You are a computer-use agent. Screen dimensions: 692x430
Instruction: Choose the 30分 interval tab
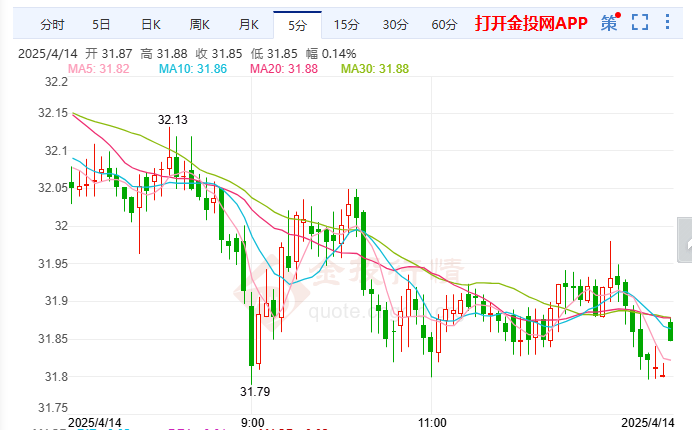click(x=395, y=25)
